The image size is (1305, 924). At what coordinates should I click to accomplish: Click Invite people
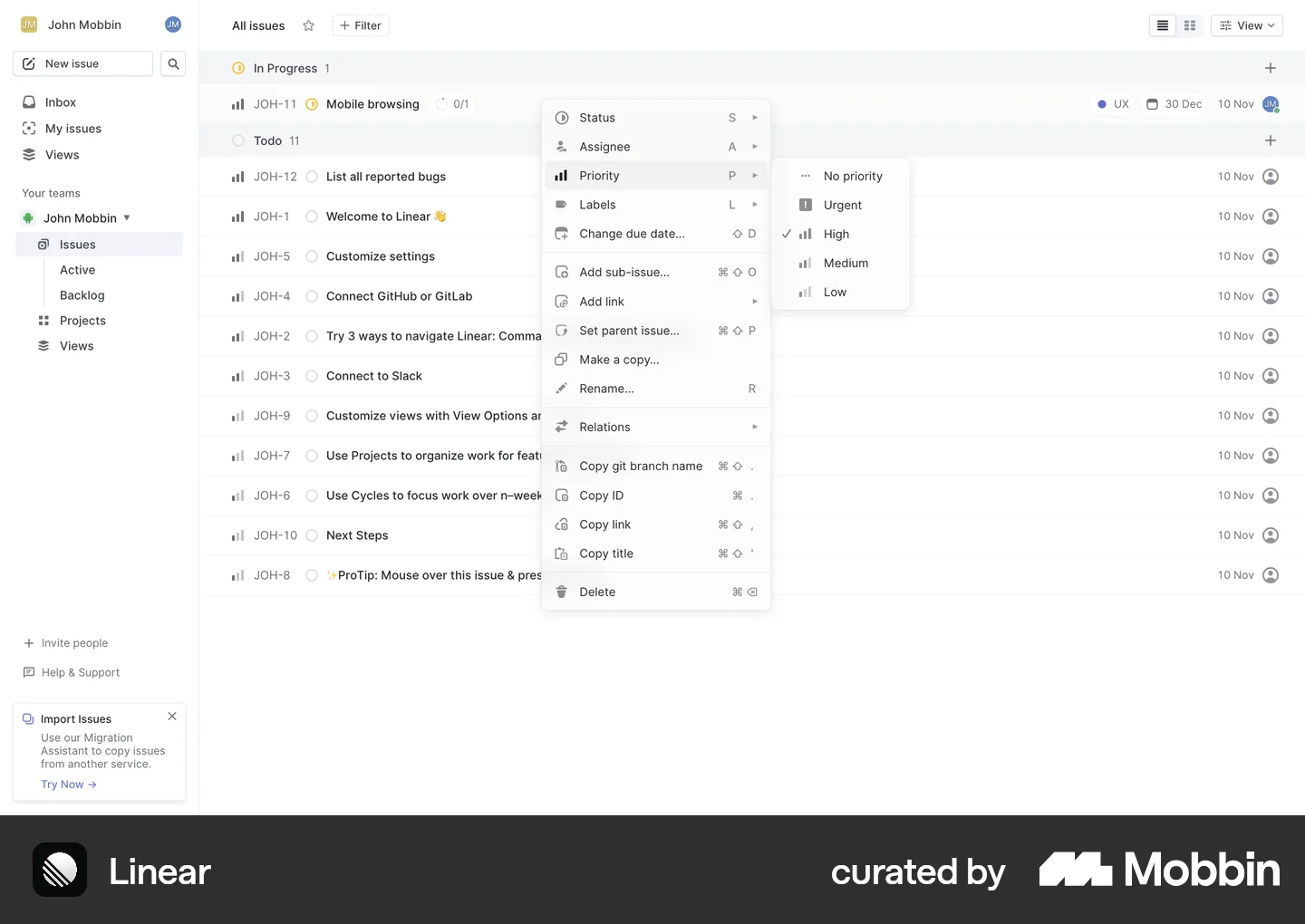(65, 643)
